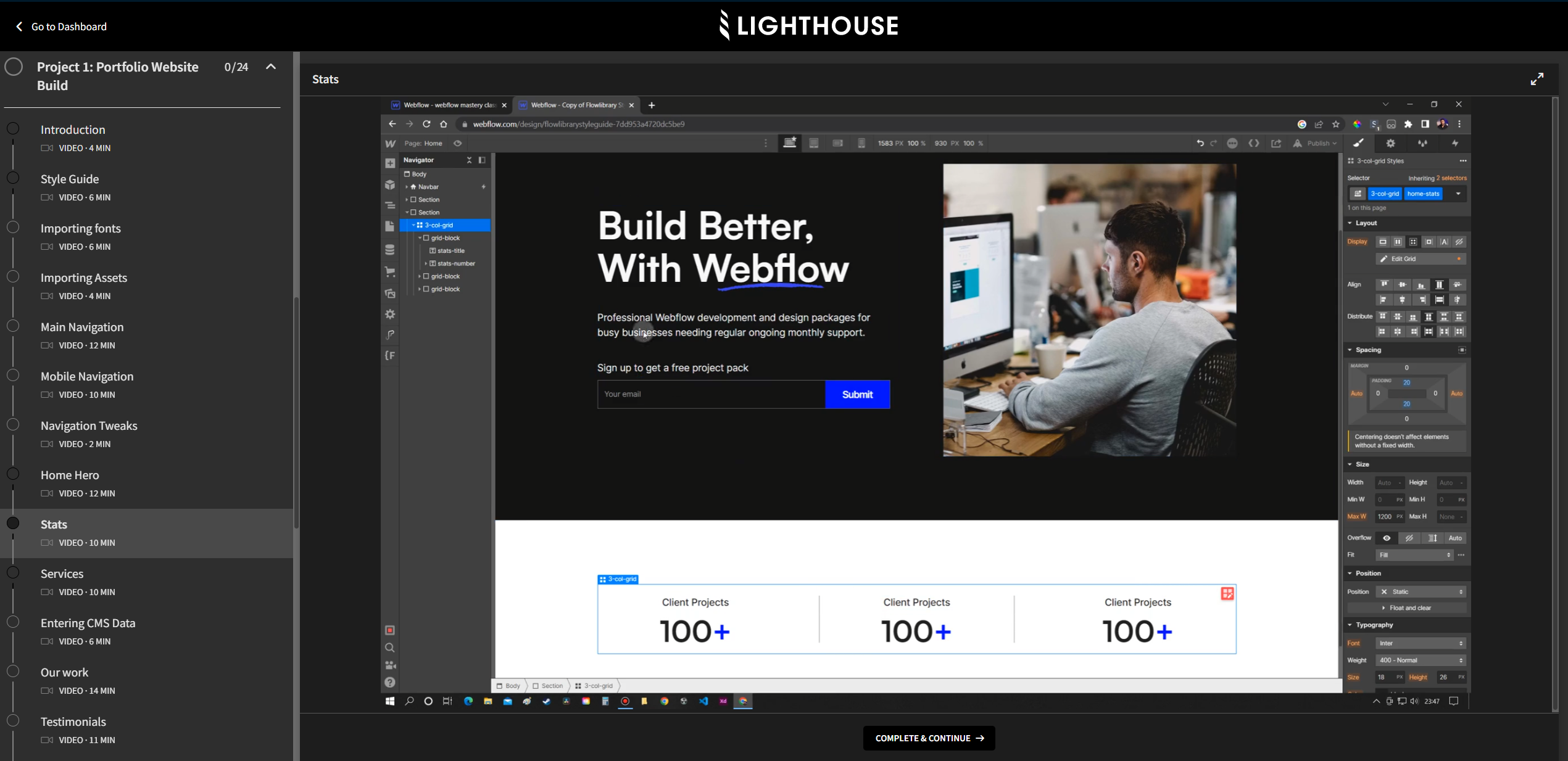Click the Complete & Continue button
This screenshot has height=761, width=1568.
coord(929,738)
